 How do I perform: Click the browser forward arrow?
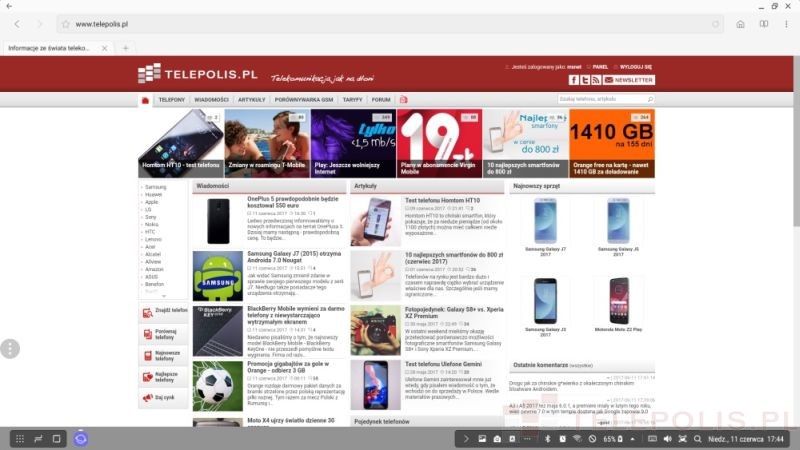click(x=40, y=24)
